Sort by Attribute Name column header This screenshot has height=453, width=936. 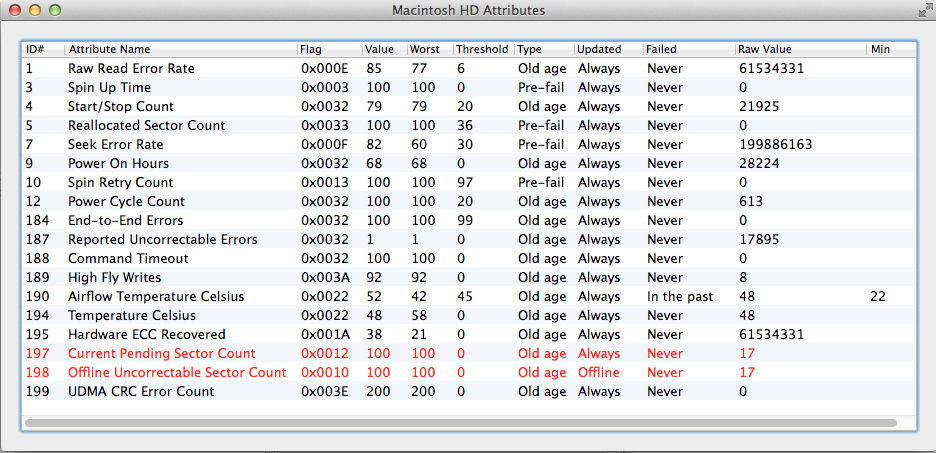point(181,50)
